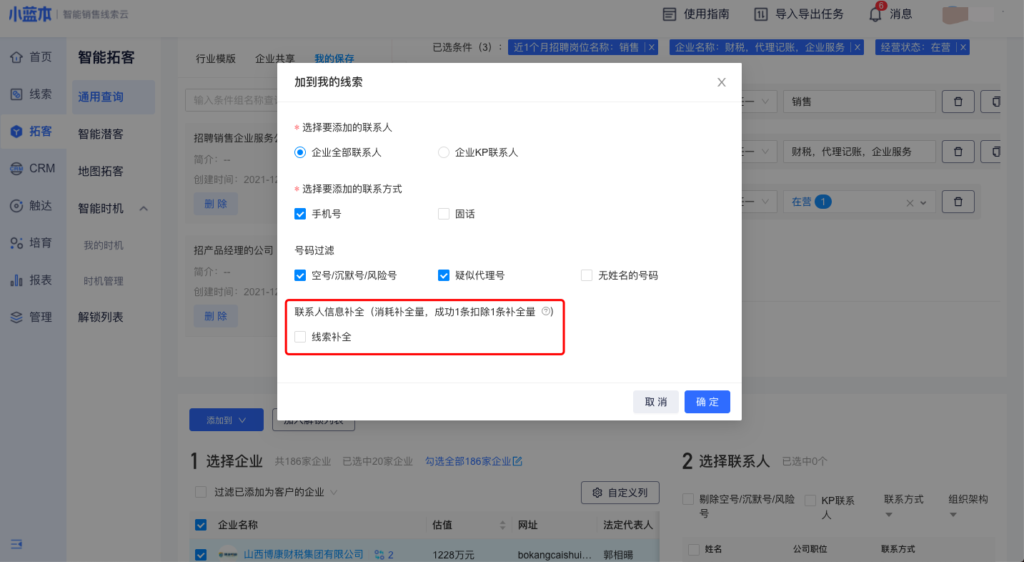Uncheck 疑似代理号 filter
This screenshot has height=562, width=1024.
444,275
